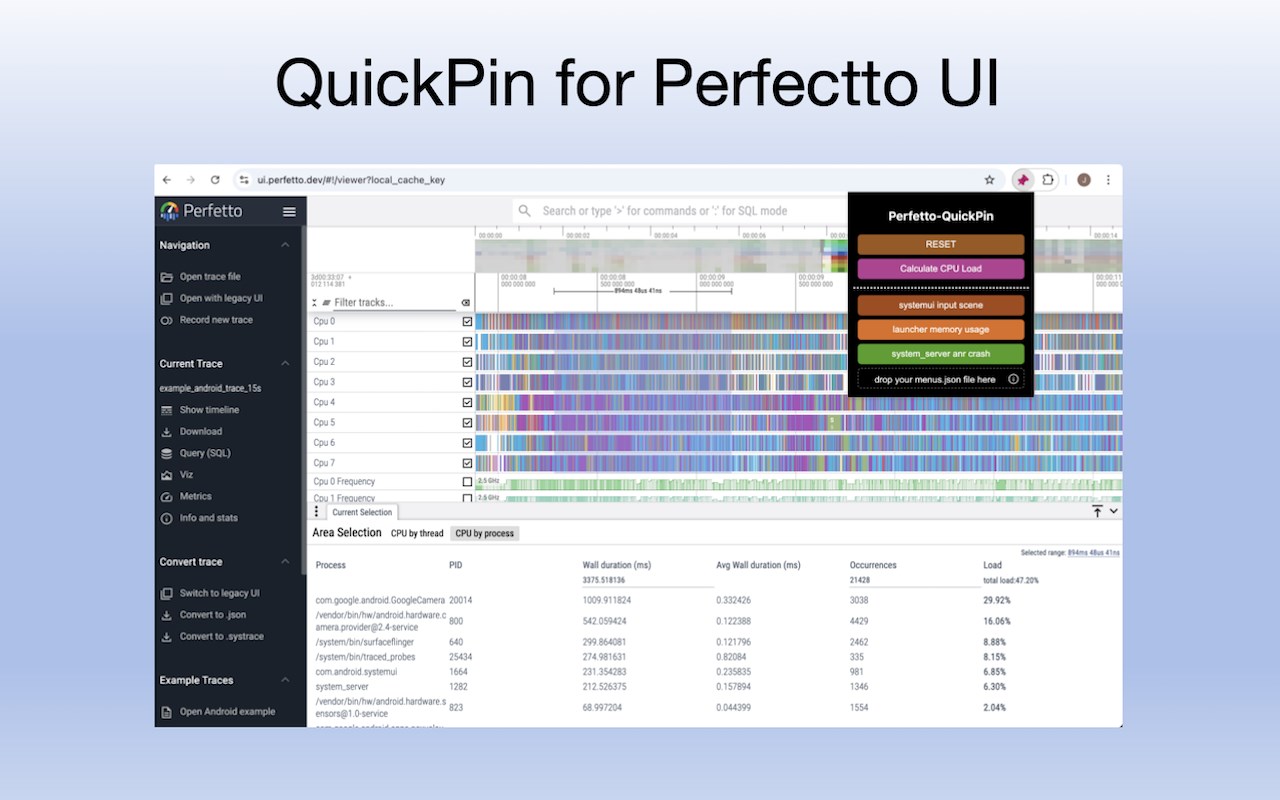This screenshot has height=800, width=1280.
Task: Select Switch to legacy UI
Action: point(219,593)
